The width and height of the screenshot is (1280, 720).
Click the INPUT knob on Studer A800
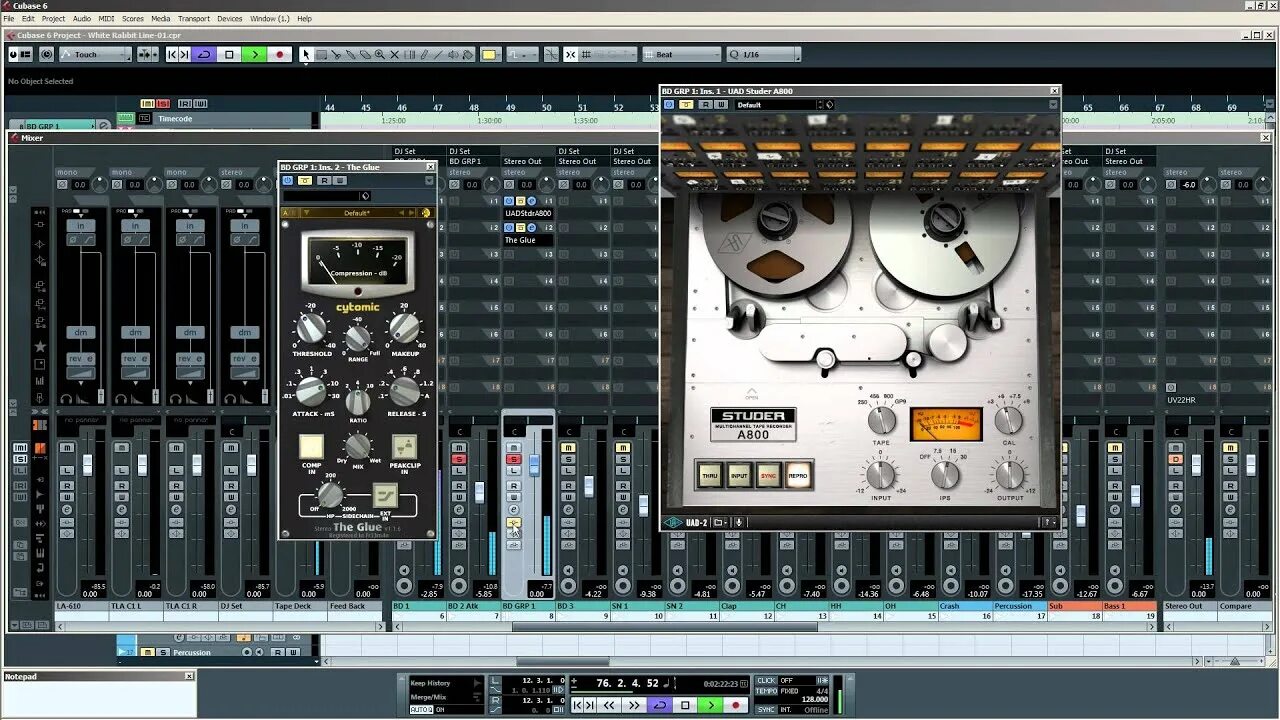point(881,475)
